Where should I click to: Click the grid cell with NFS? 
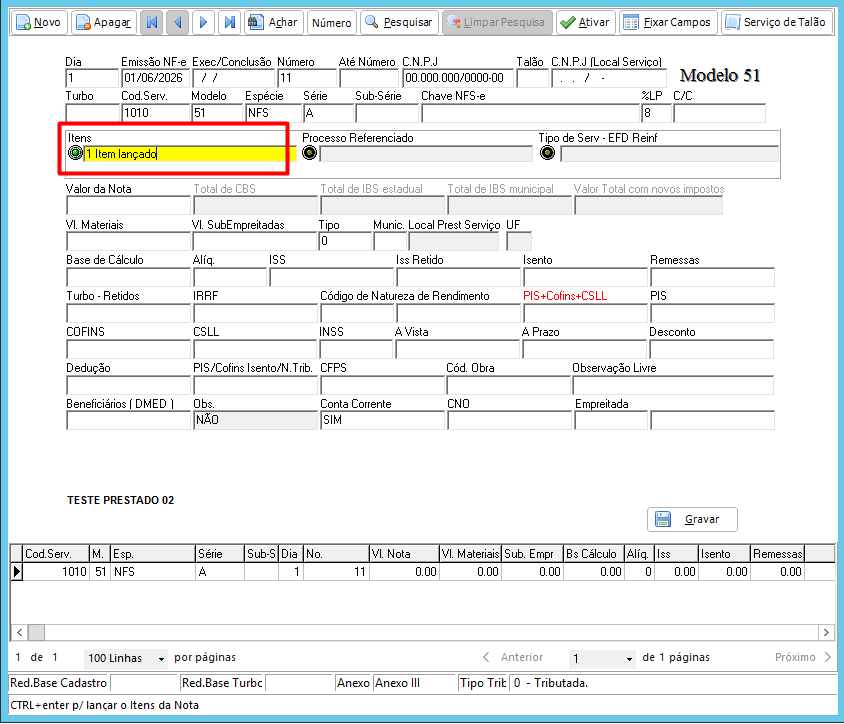tap(153, 572)
